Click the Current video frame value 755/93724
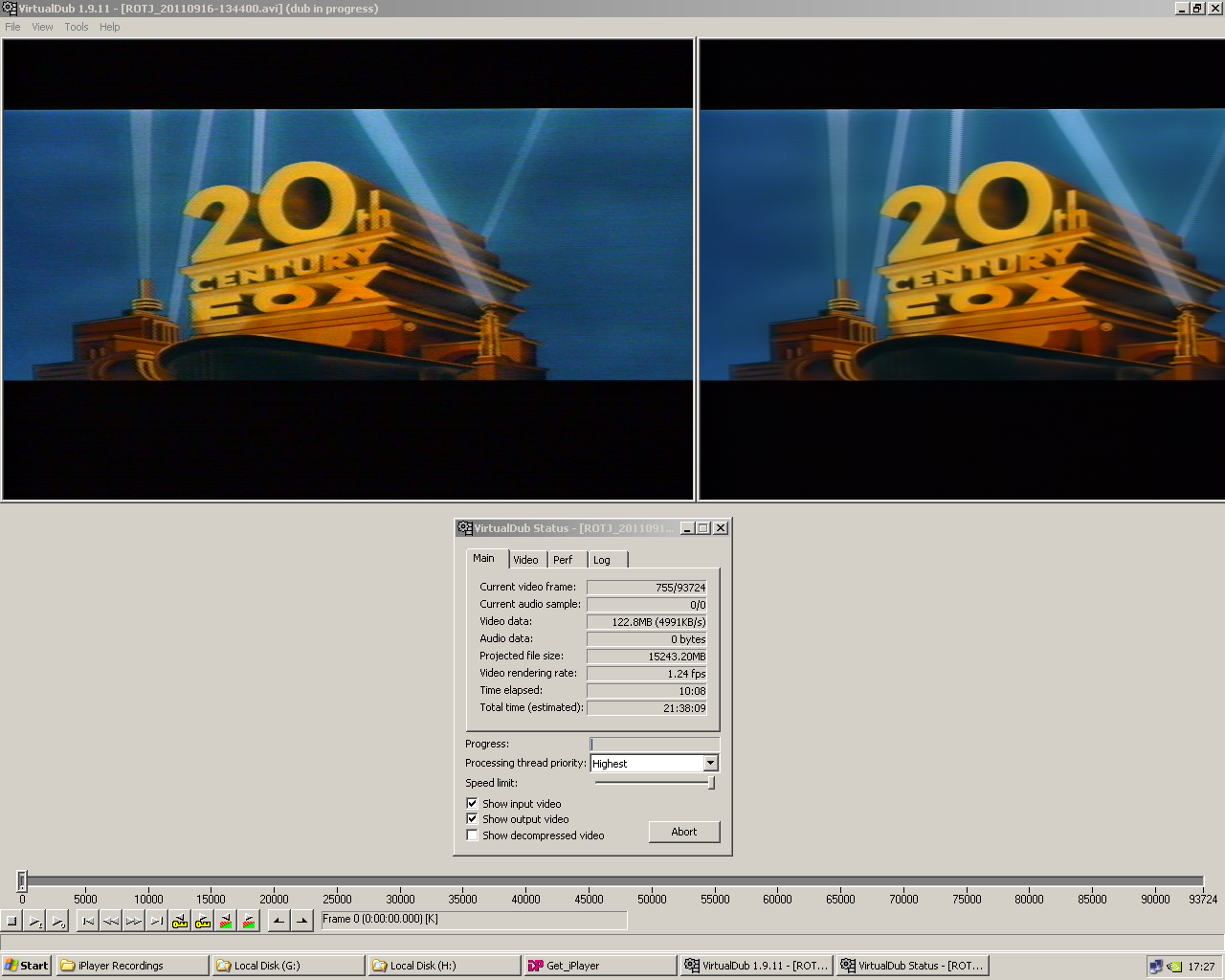Image resolution: width=1225 pixels, height=980 pixels. 647,588
